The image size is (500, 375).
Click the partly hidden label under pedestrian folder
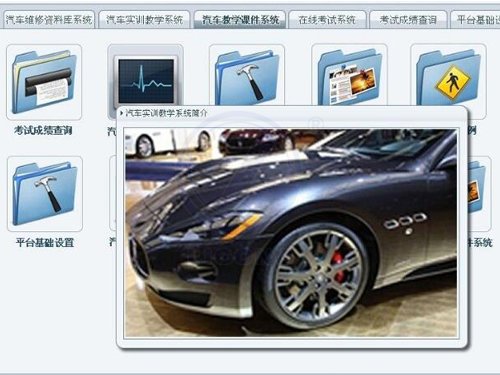click(472, 130)
